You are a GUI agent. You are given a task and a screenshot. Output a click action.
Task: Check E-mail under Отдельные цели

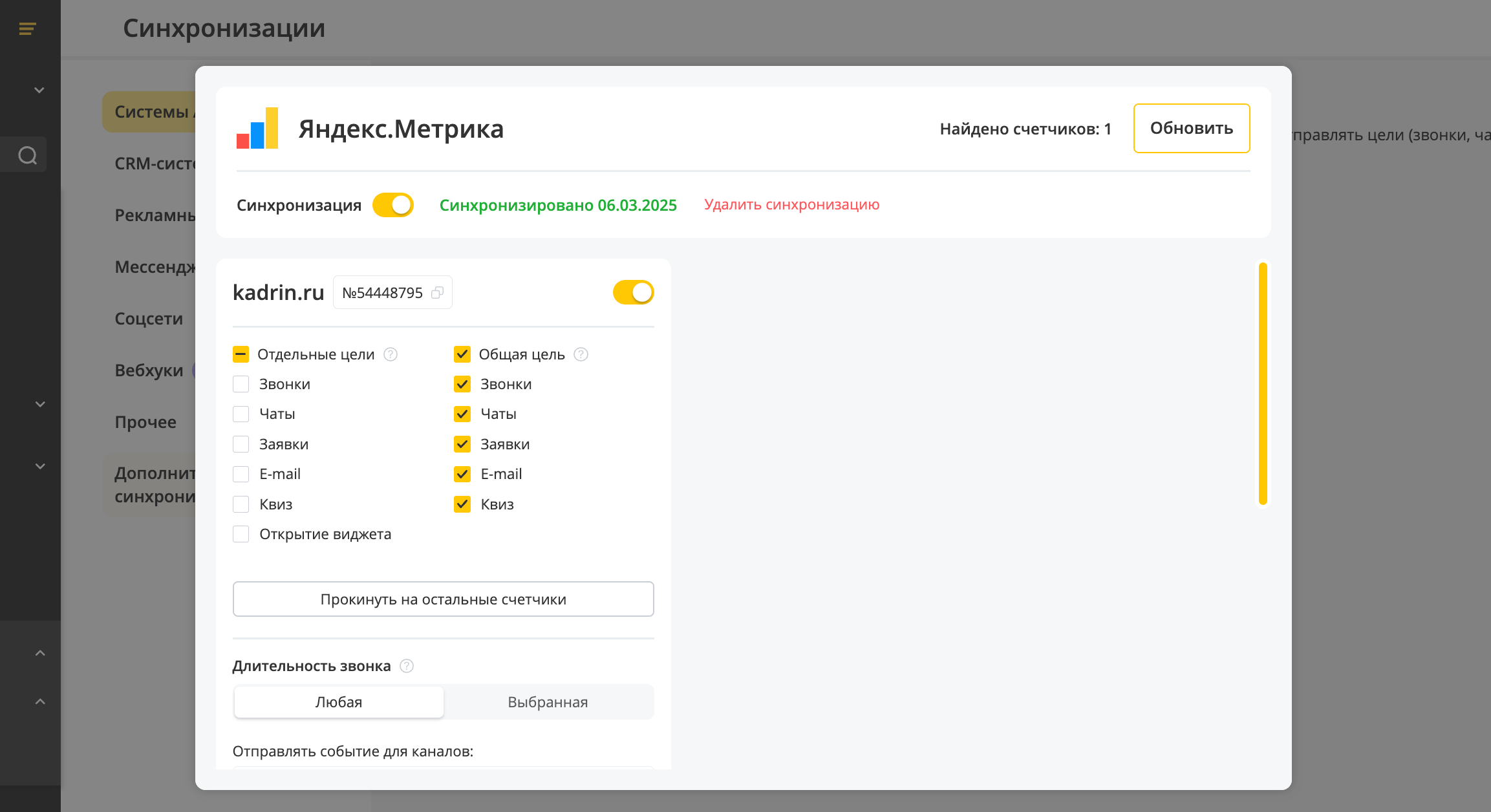point(241,474)
